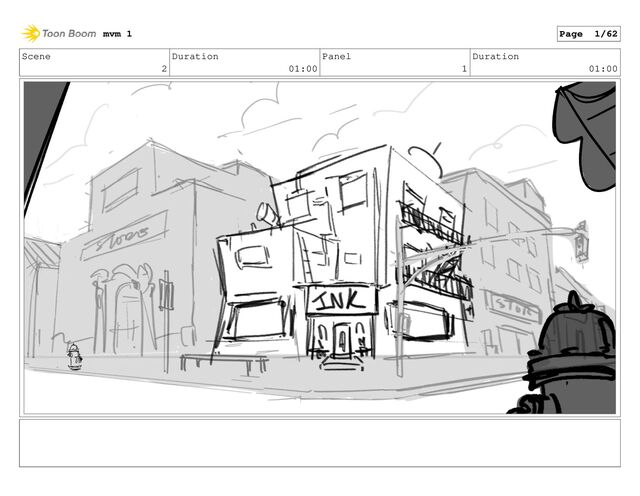Click the storyboard panel sketch thumbnail
This screenshot has height=496, width=640.
pyautogui.click(x=320, y=248)
